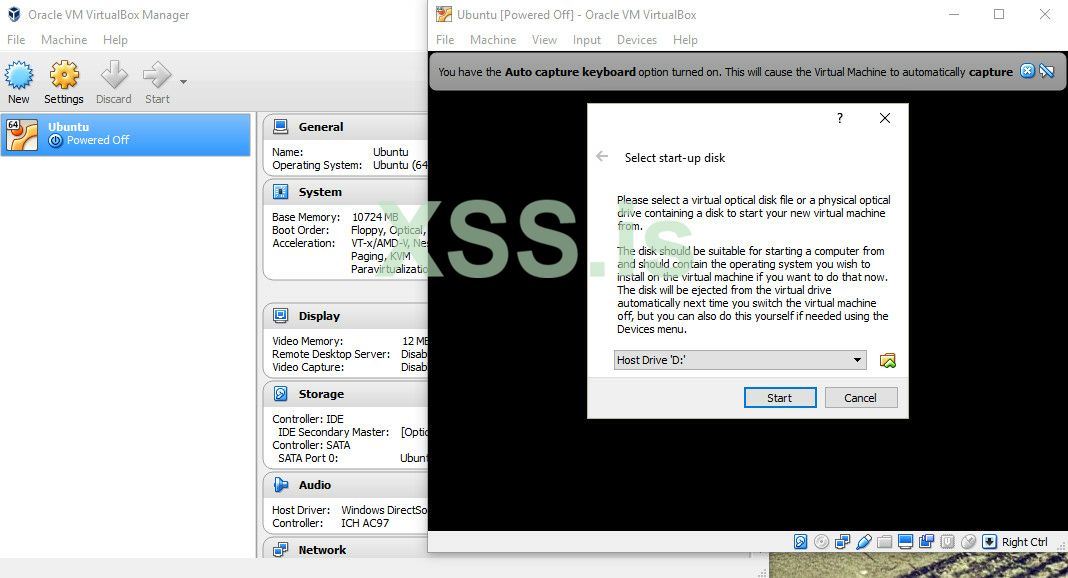Image resolution: width=1068 pixels, height=578 pixels.
Task: Open Help menu in VirtualBox Manager
Action: click(115, 40)
